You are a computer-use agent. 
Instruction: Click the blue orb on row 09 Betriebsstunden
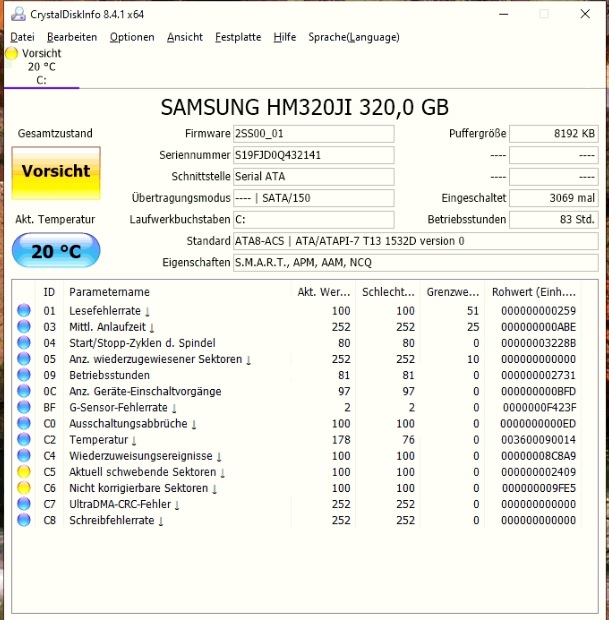[x=24, y=375]
